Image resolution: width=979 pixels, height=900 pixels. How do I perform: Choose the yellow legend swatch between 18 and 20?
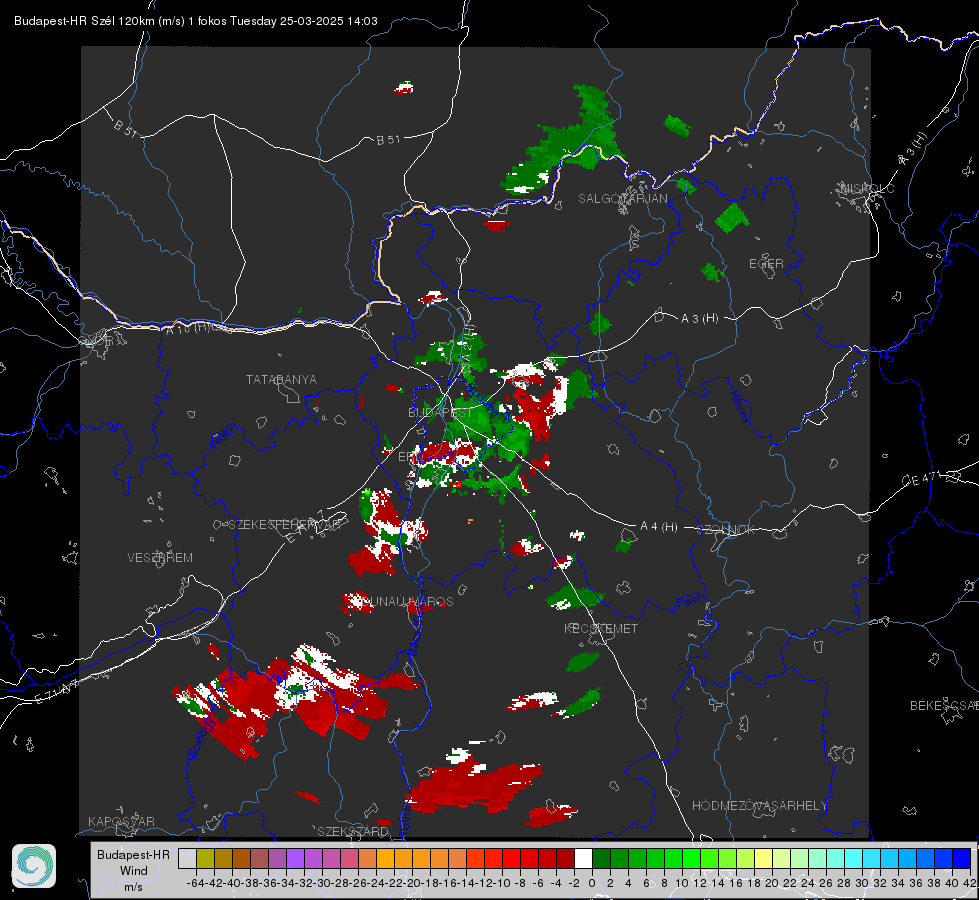click(763, 858)
